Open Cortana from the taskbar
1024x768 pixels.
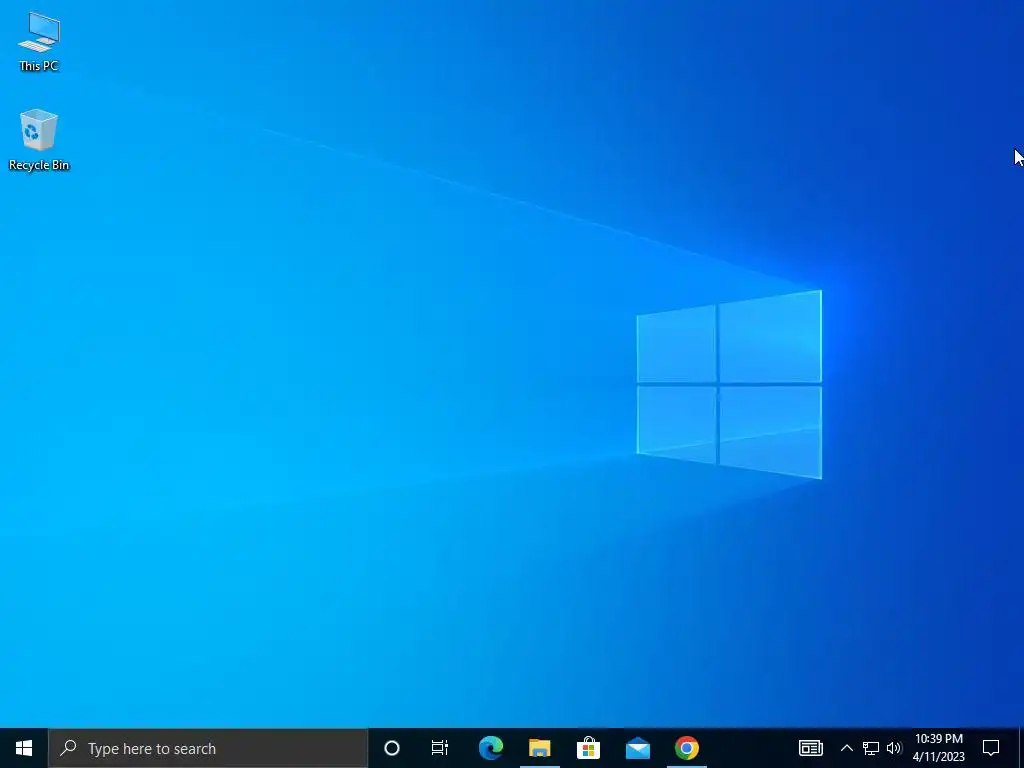(x=392, y=748)
